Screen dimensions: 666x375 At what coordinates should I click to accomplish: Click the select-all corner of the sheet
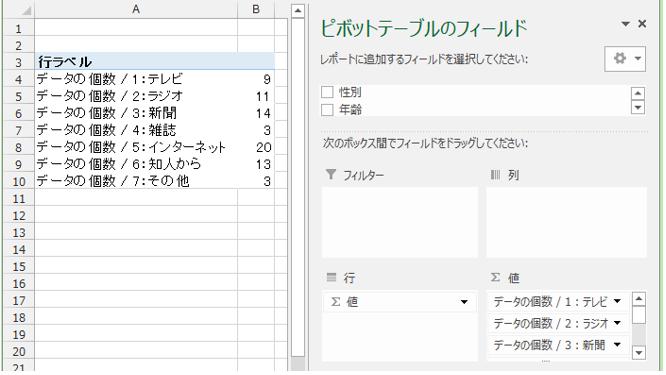tap(19, 9)
